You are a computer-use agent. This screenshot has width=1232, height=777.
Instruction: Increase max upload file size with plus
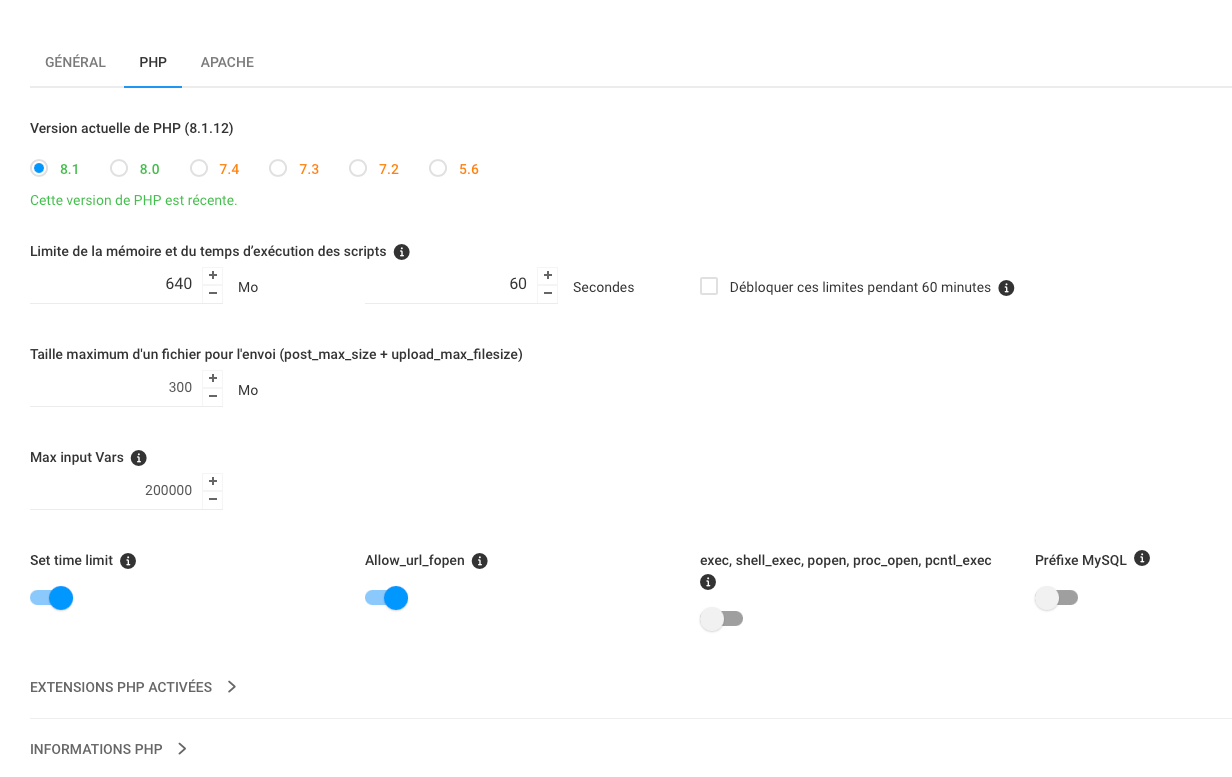click(213, 378)
